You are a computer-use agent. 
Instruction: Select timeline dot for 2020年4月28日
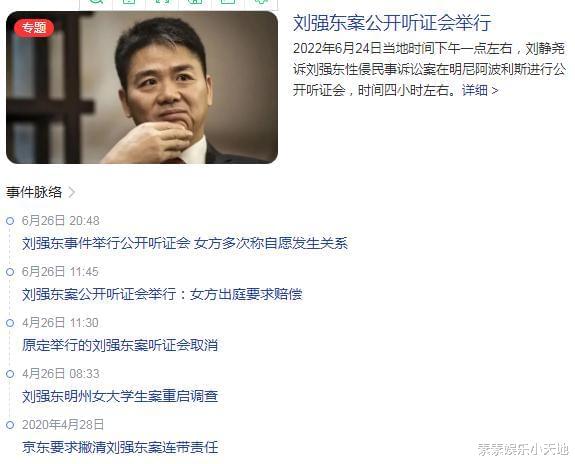point(10,425)
